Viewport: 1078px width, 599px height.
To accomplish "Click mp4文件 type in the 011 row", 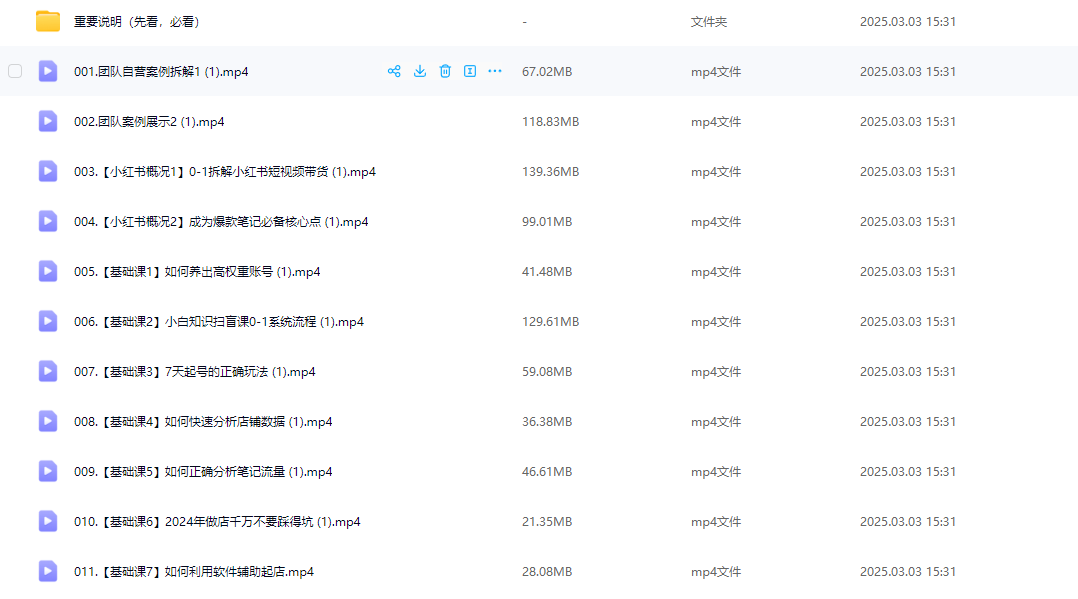I will tap(716, 571).
